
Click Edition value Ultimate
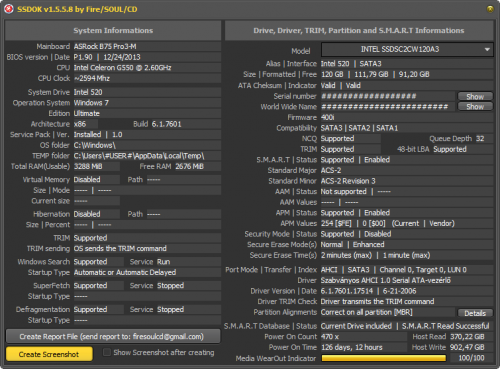(x=87, y=113)
